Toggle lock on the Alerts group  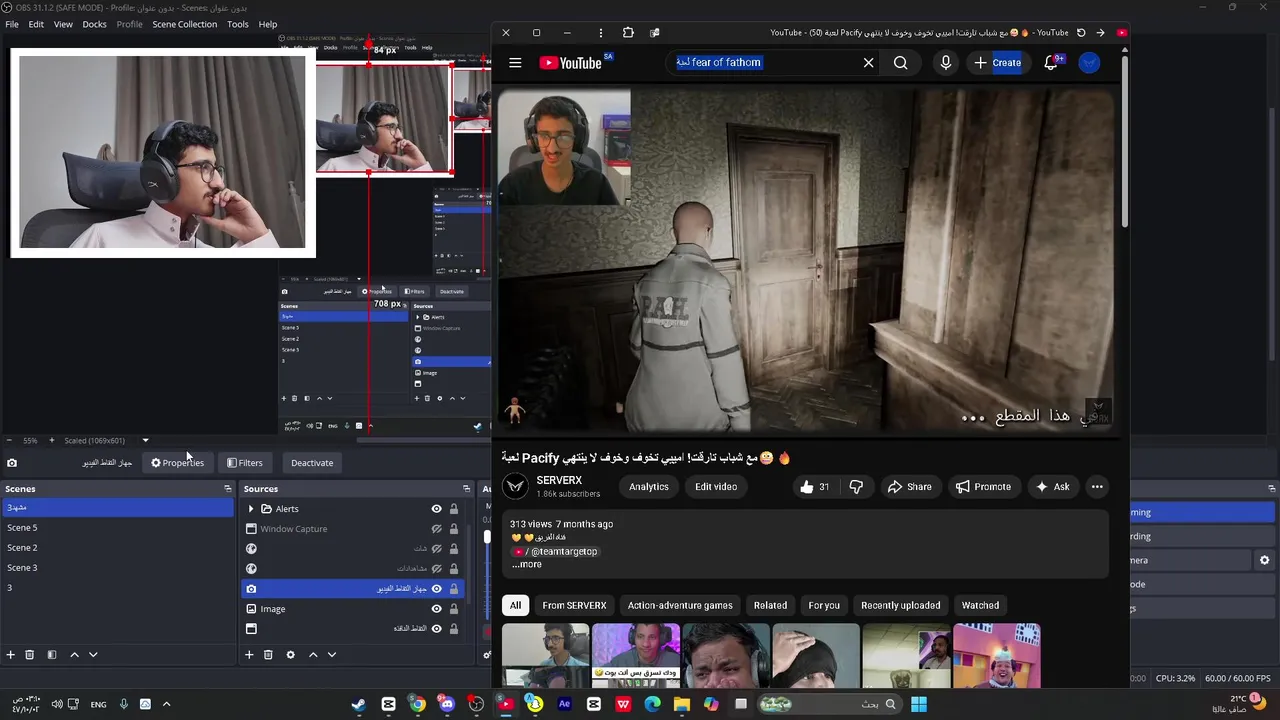(x=454, y=509)
